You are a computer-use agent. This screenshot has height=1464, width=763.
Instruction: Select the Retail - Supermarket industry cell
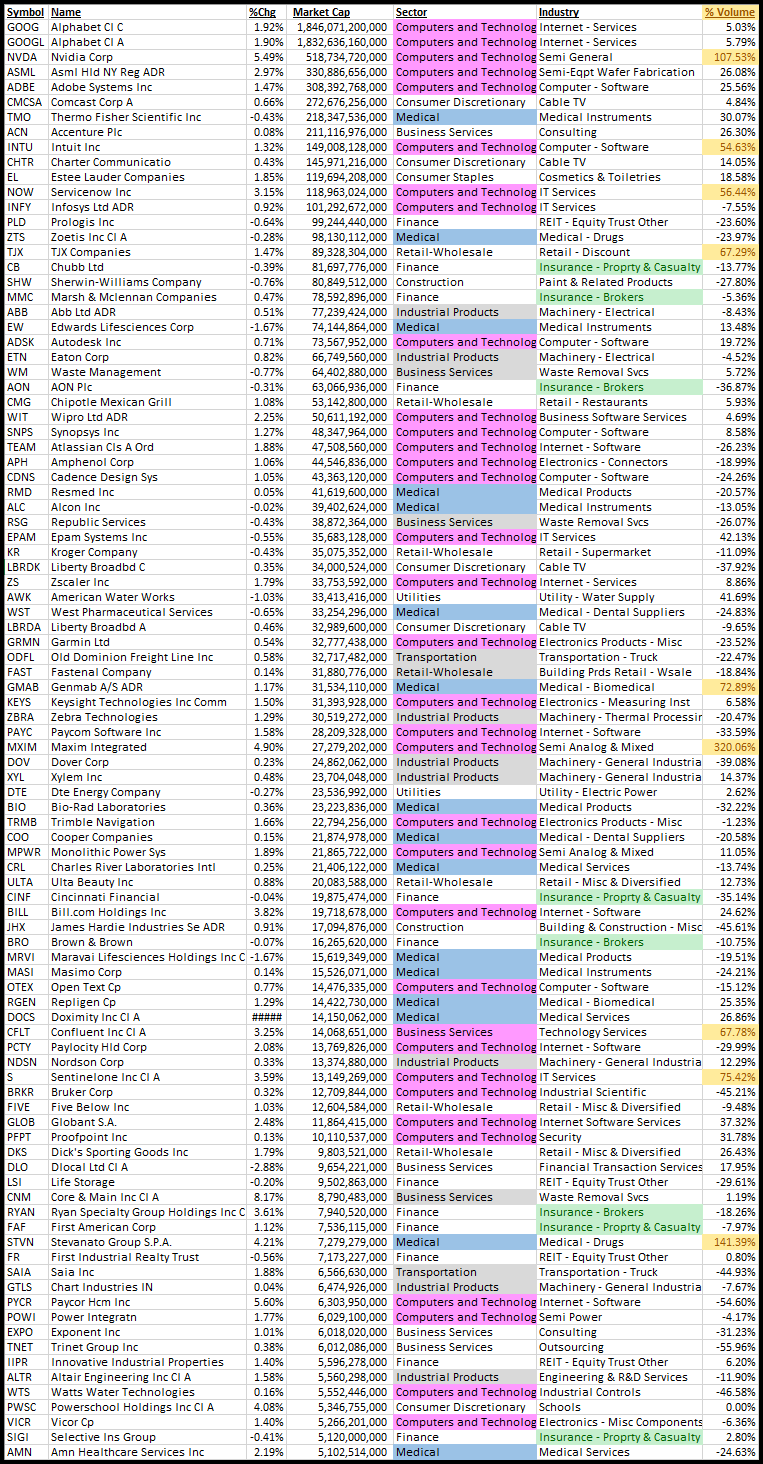(x=620, y=552)
